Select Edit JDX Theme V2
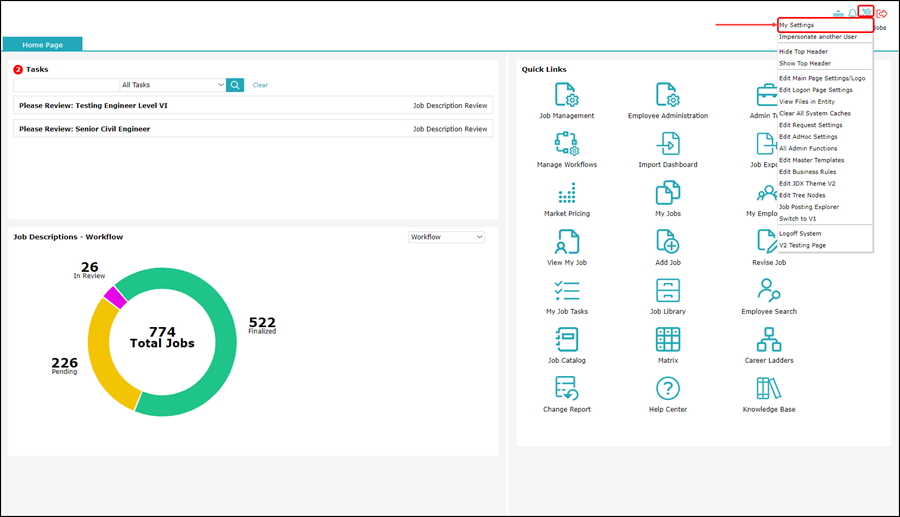The image size is (900, 517). 807,184
